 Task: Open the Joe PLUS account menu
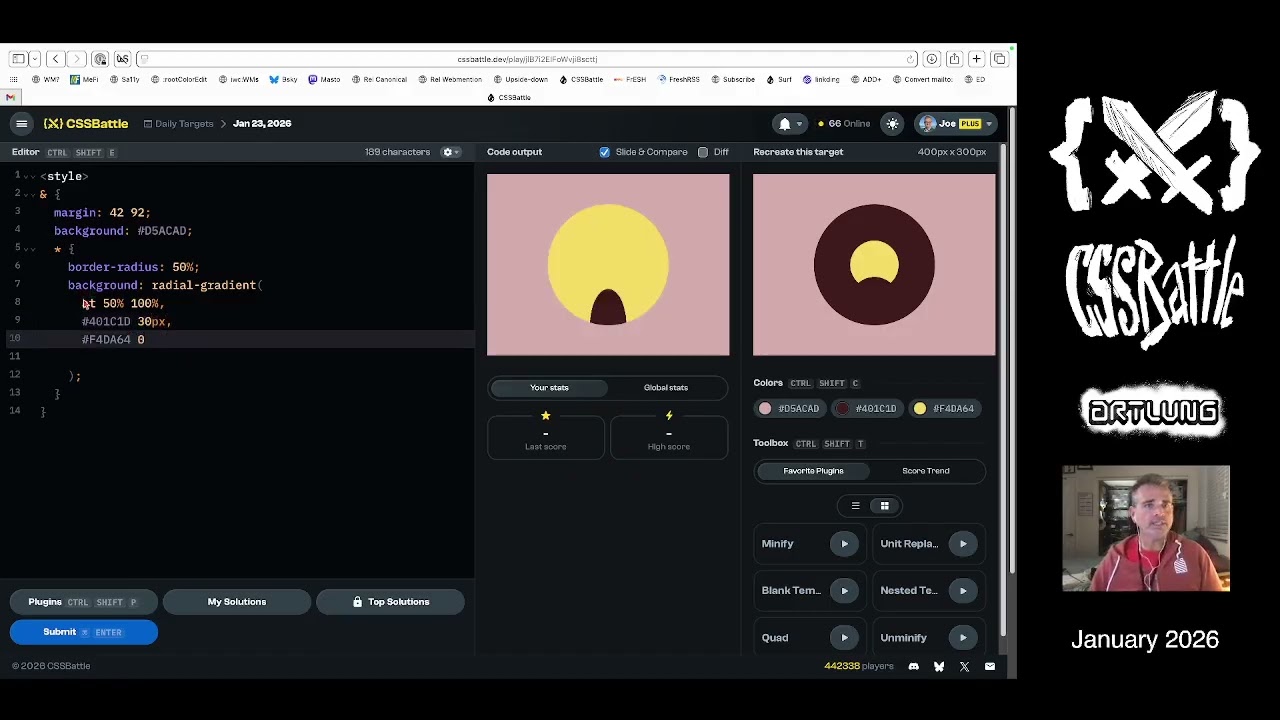955,124
